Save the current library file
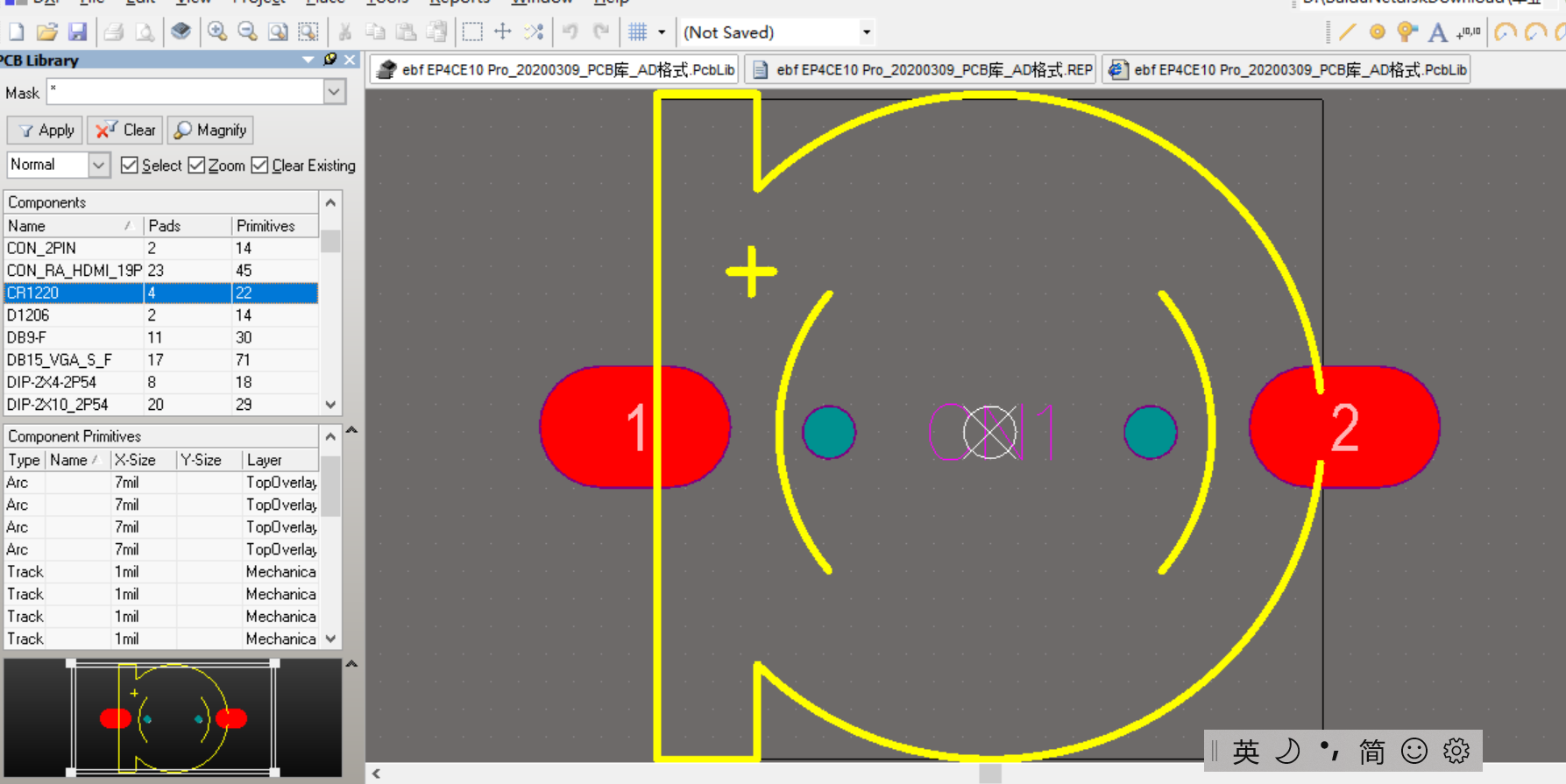 point(77,32)
